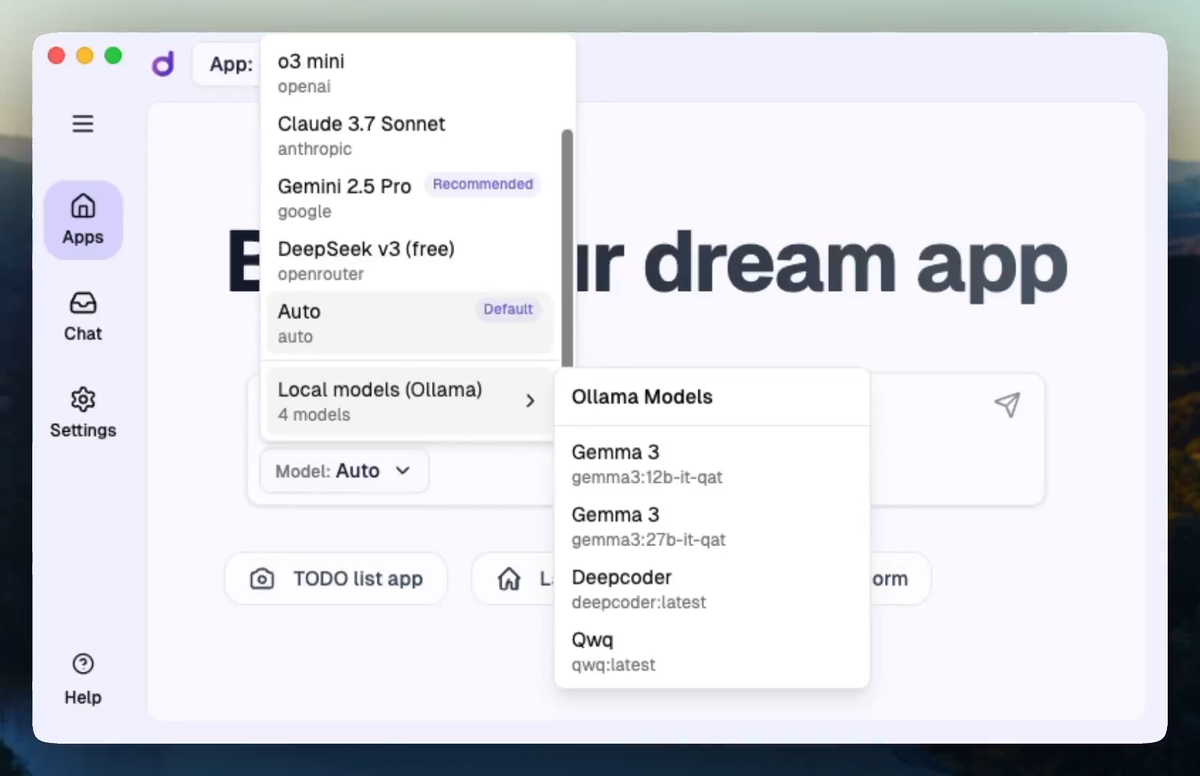Click the house icon beside TODO list chip
The height and width of the screenshot is (776, 1200).
tap(509, 579)
